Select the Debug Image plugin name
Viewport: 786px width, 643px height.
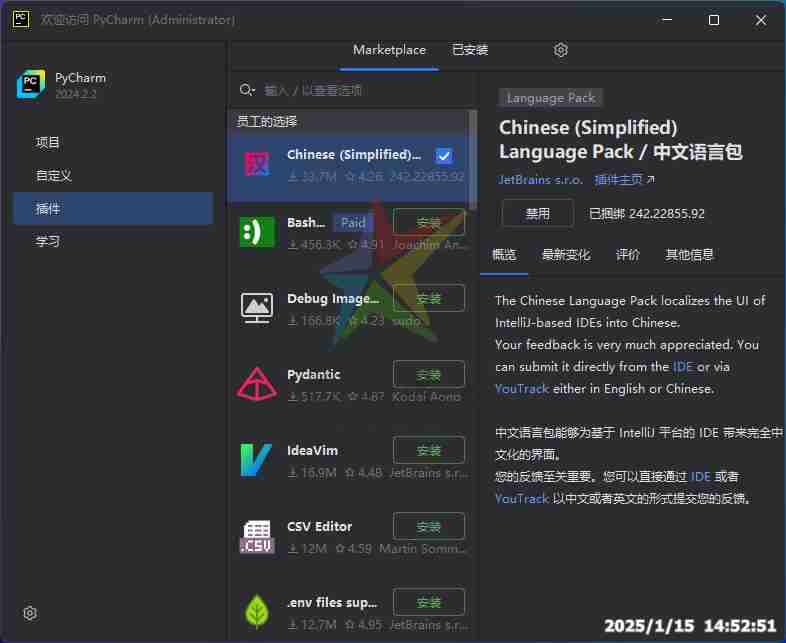pos(333,298)
